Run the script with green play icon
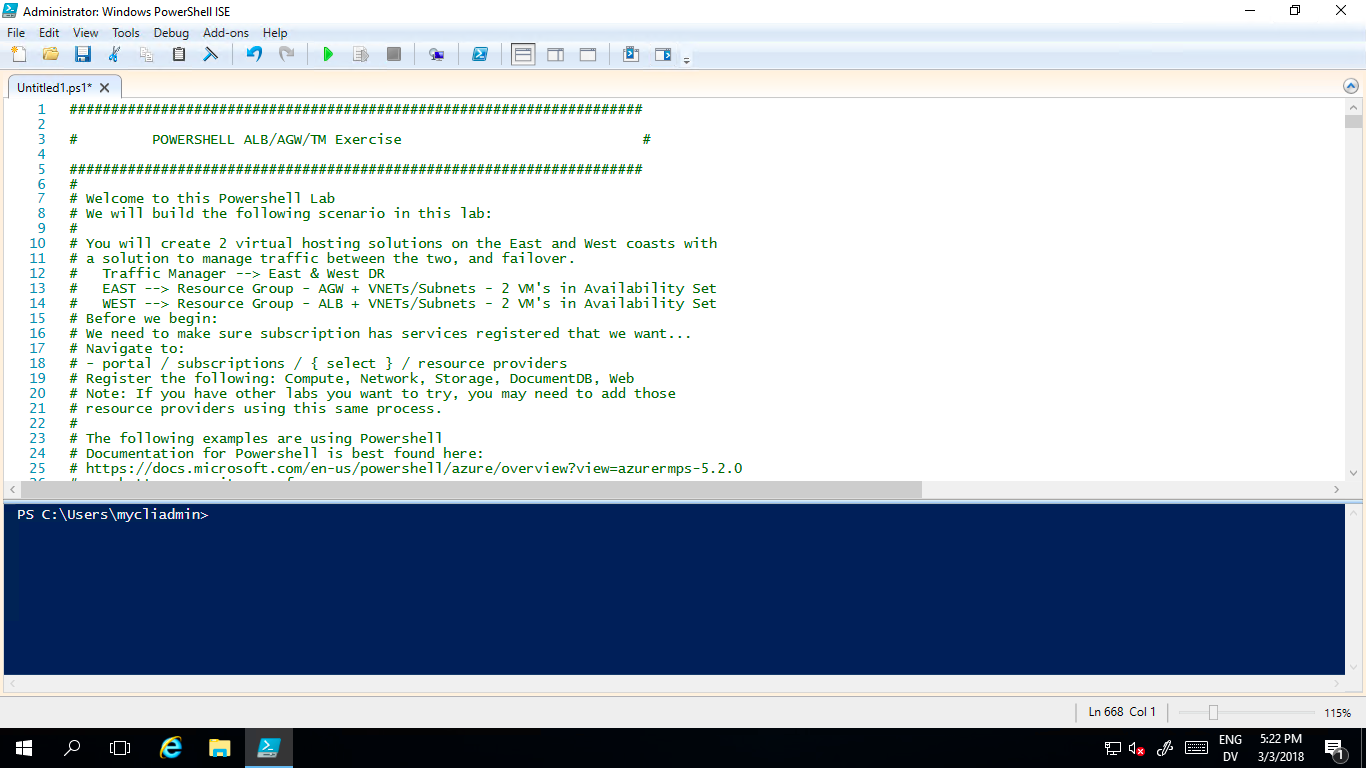The height and width of the screenshot is (768, 1366). (328, 54)
